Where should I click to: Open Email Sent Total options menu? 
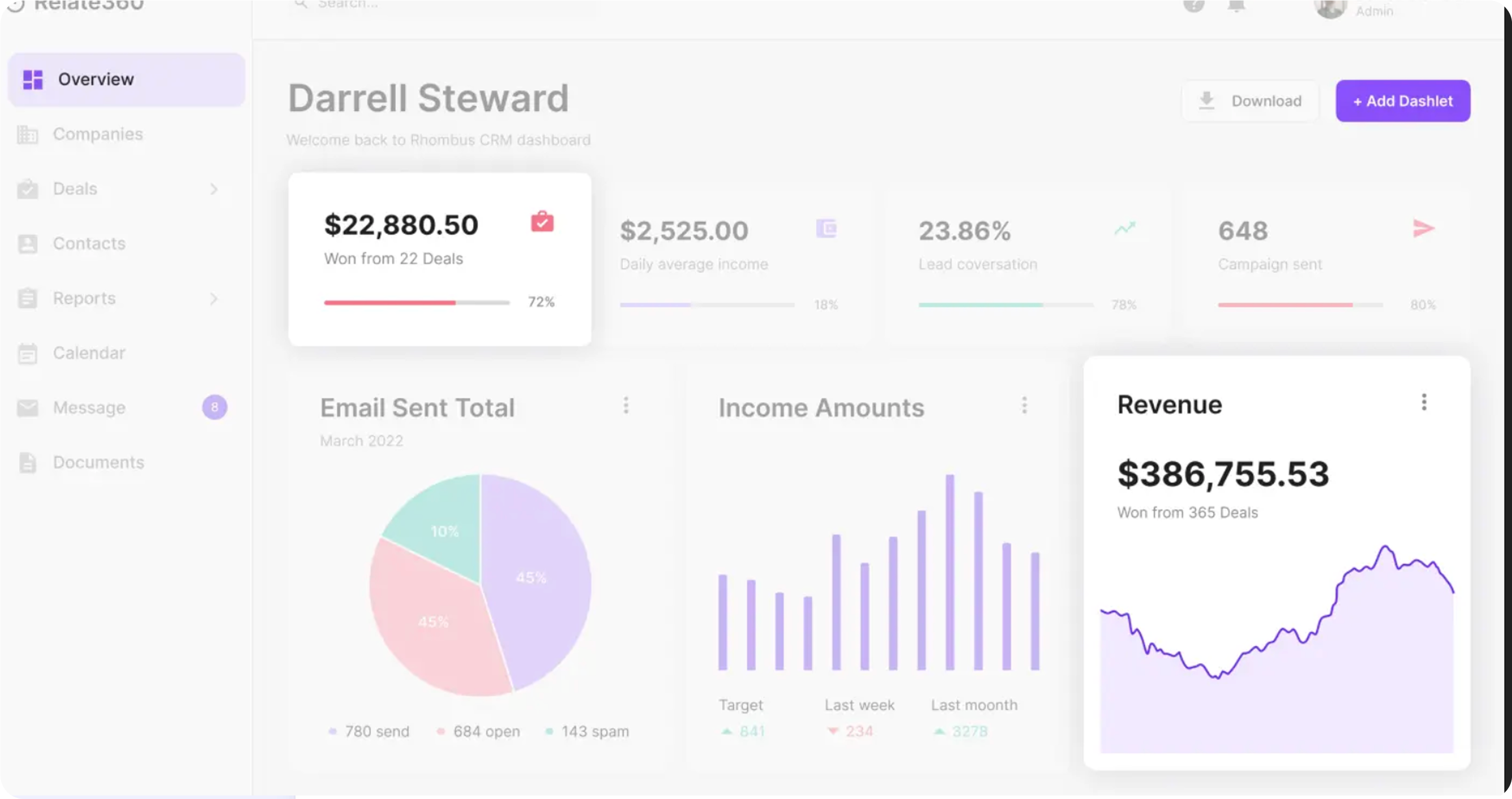pos(626,405)
